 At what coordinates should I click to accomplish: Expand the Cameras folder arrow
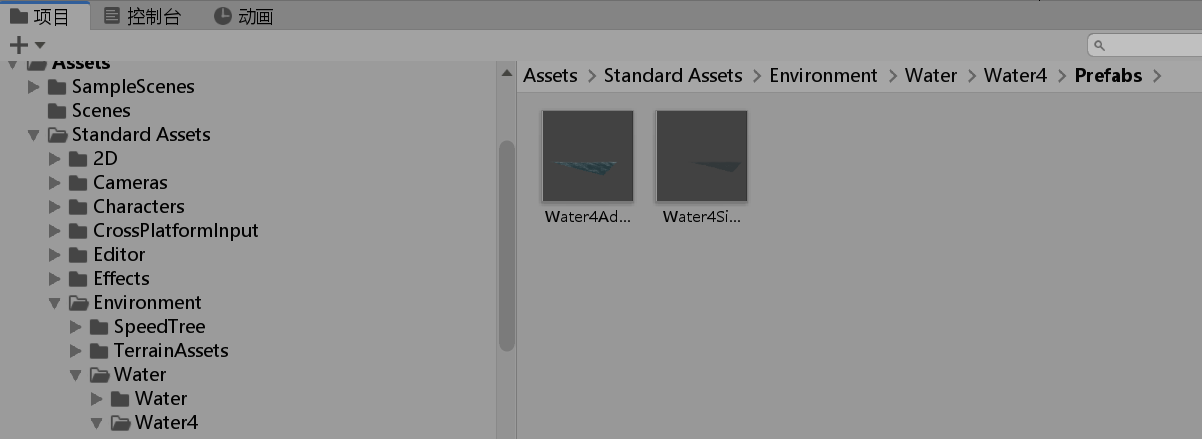coord(55,183)
